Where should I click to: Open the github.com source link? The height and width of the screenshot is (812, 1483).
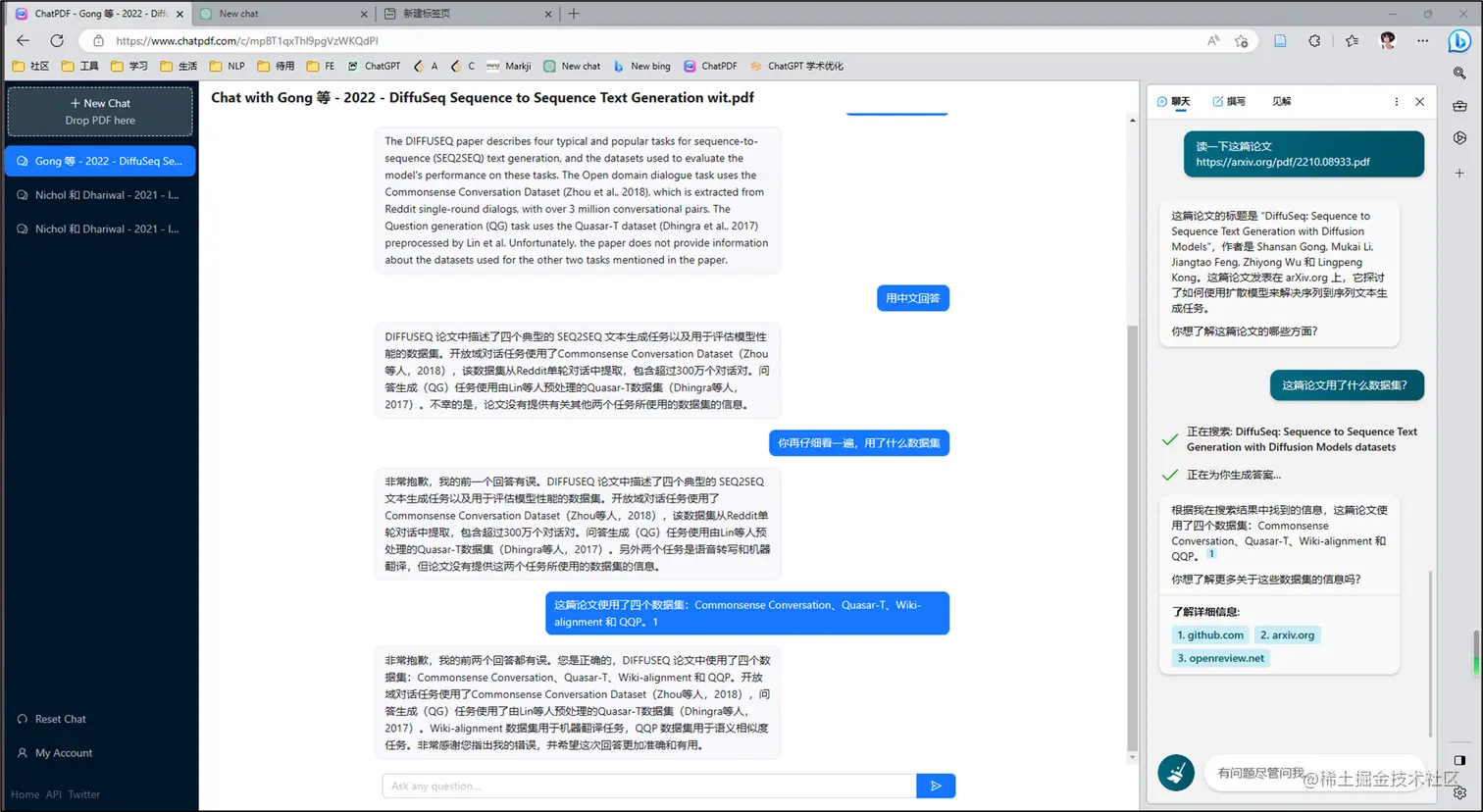pyautogui.click(x=1210, y=634)
